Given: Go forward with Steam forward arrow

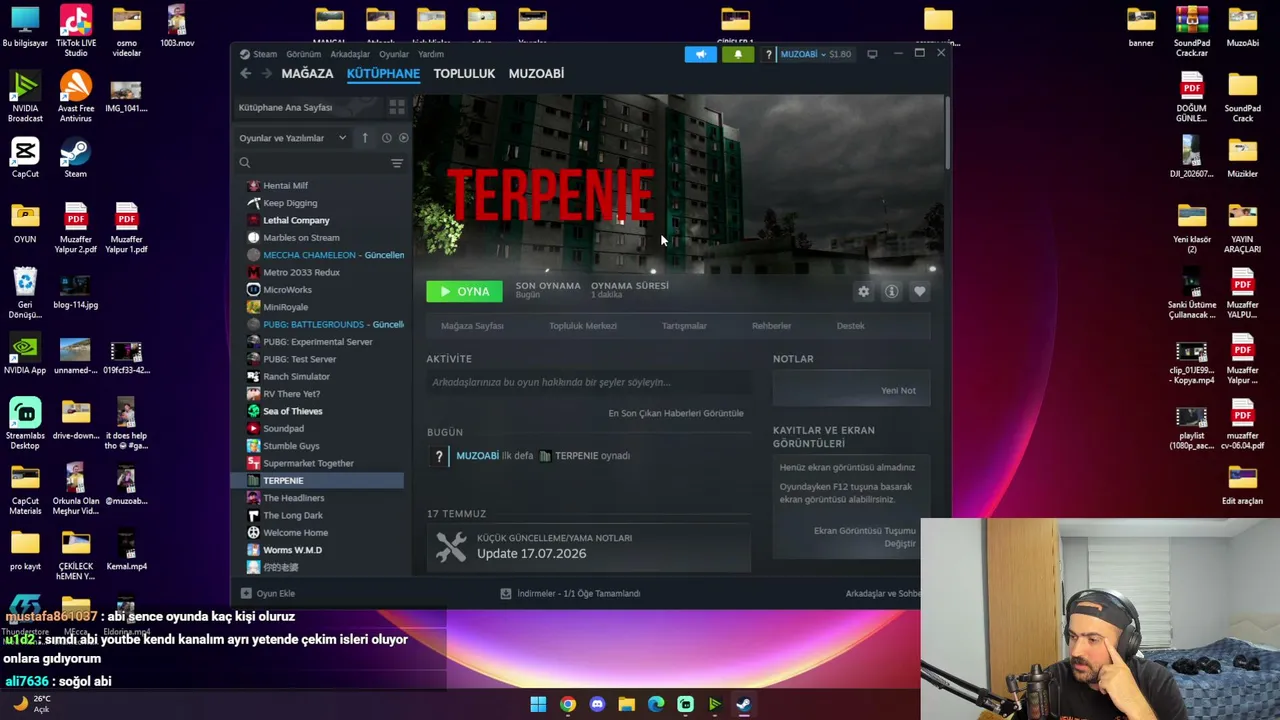Looking at the screenshot, I should click(266, 74).
